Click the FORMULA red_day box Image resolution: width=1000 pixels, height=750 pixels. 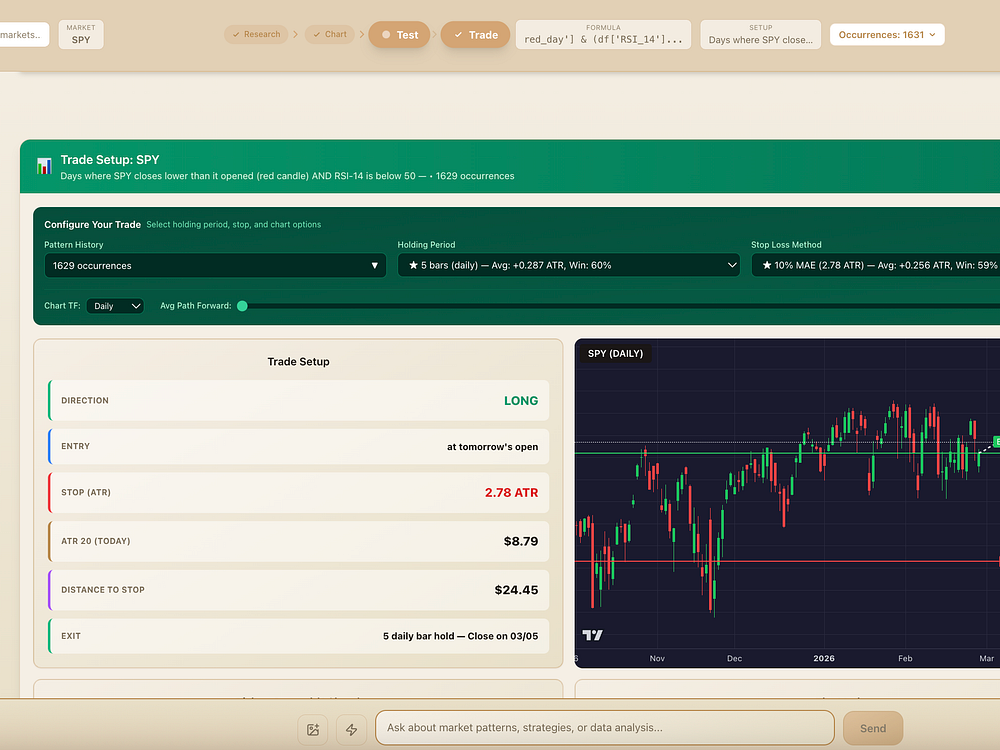(x=603, y=34)
